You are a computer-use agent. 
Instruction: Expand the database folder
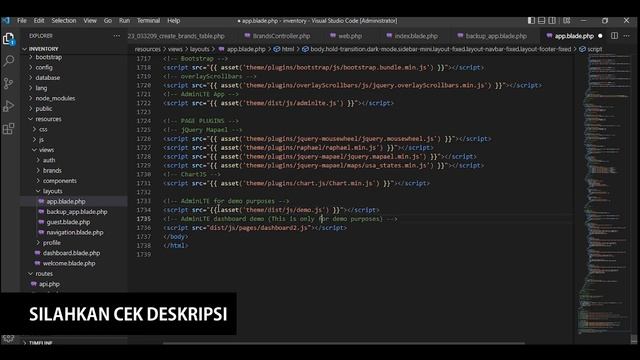point(47,78)
